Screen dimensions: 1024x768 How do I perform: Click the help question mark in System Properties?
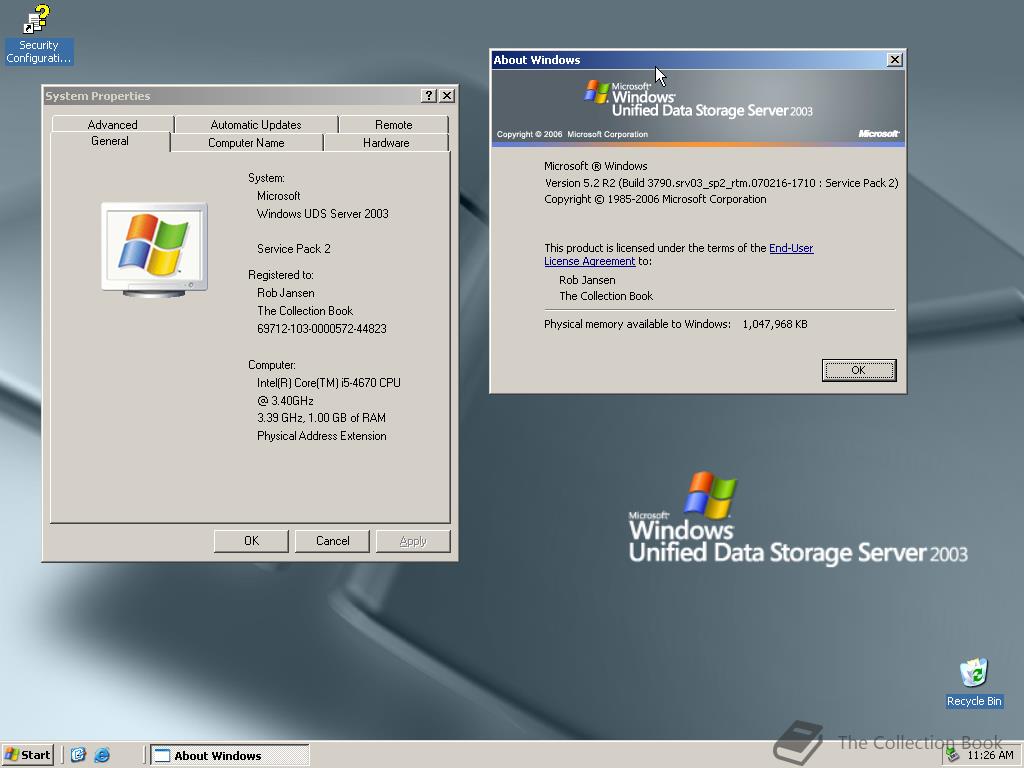pyautogui.click(x=429, y=96)
